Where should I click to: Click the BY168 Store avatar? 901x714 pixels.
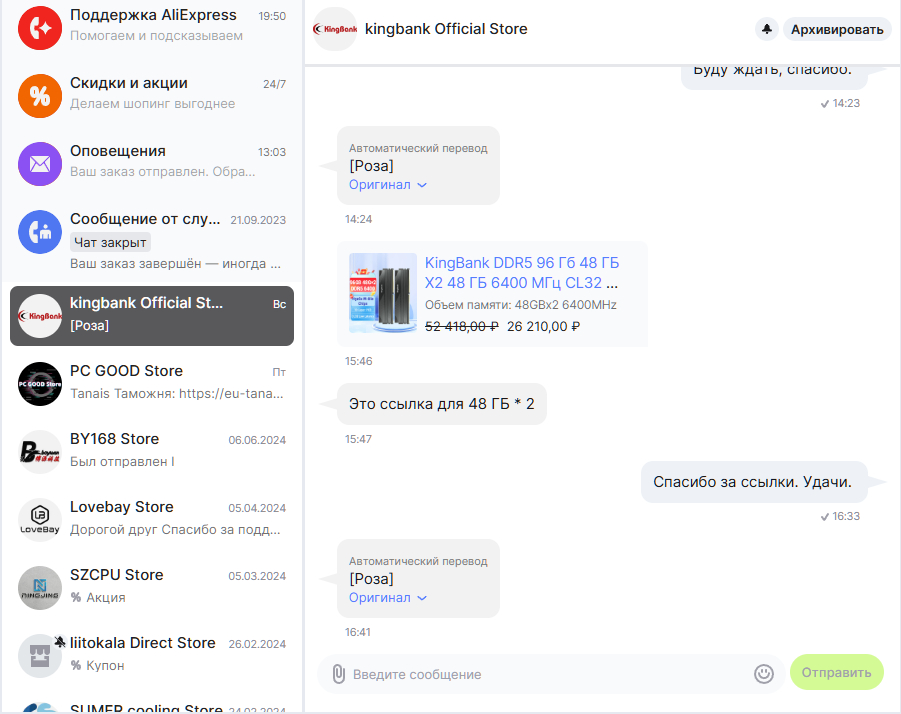pyautogui.click(x=40, y=451)
